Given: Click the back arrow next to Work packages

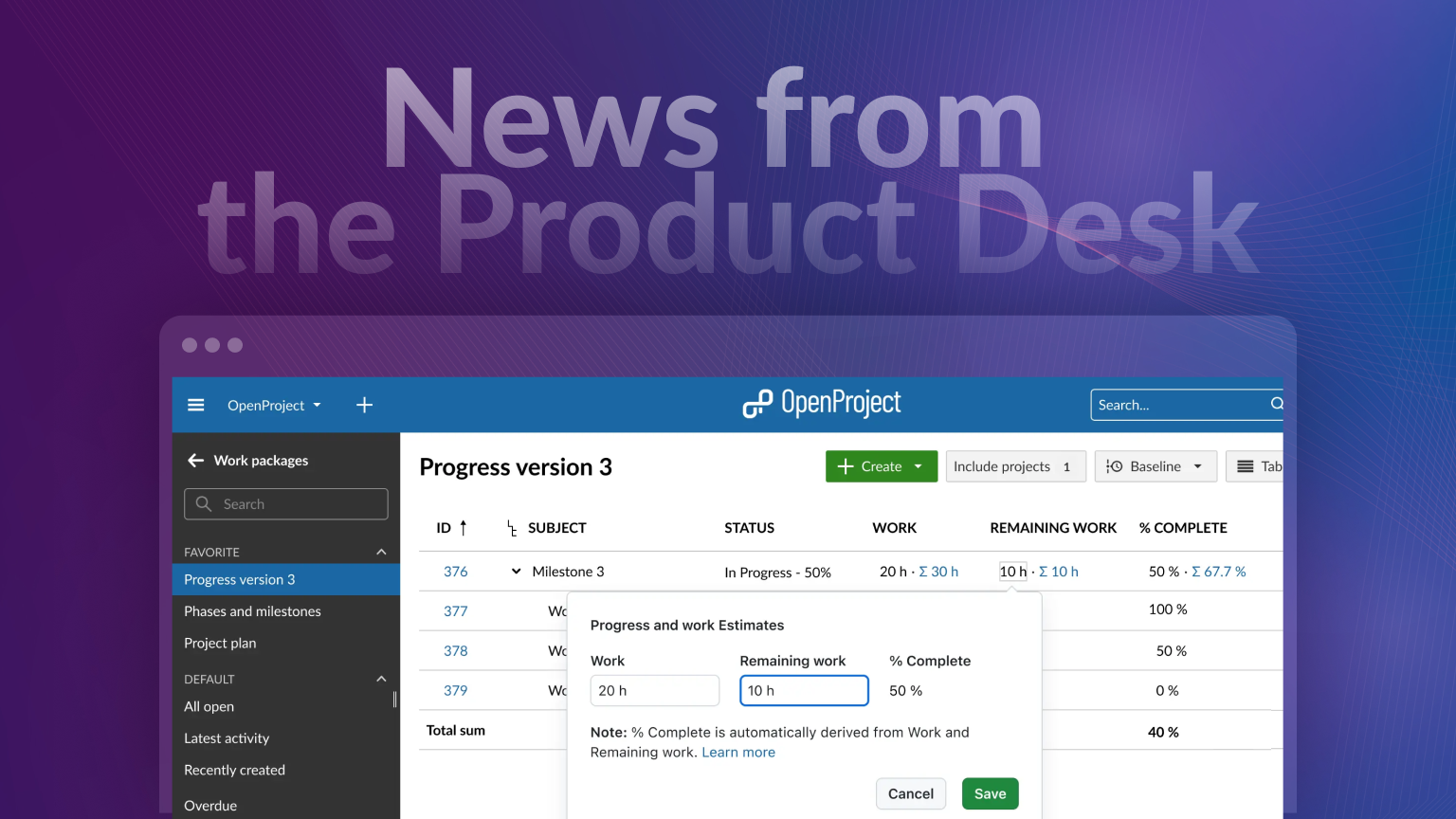Looking at the screenshot, I should click(x=194, y=460).
